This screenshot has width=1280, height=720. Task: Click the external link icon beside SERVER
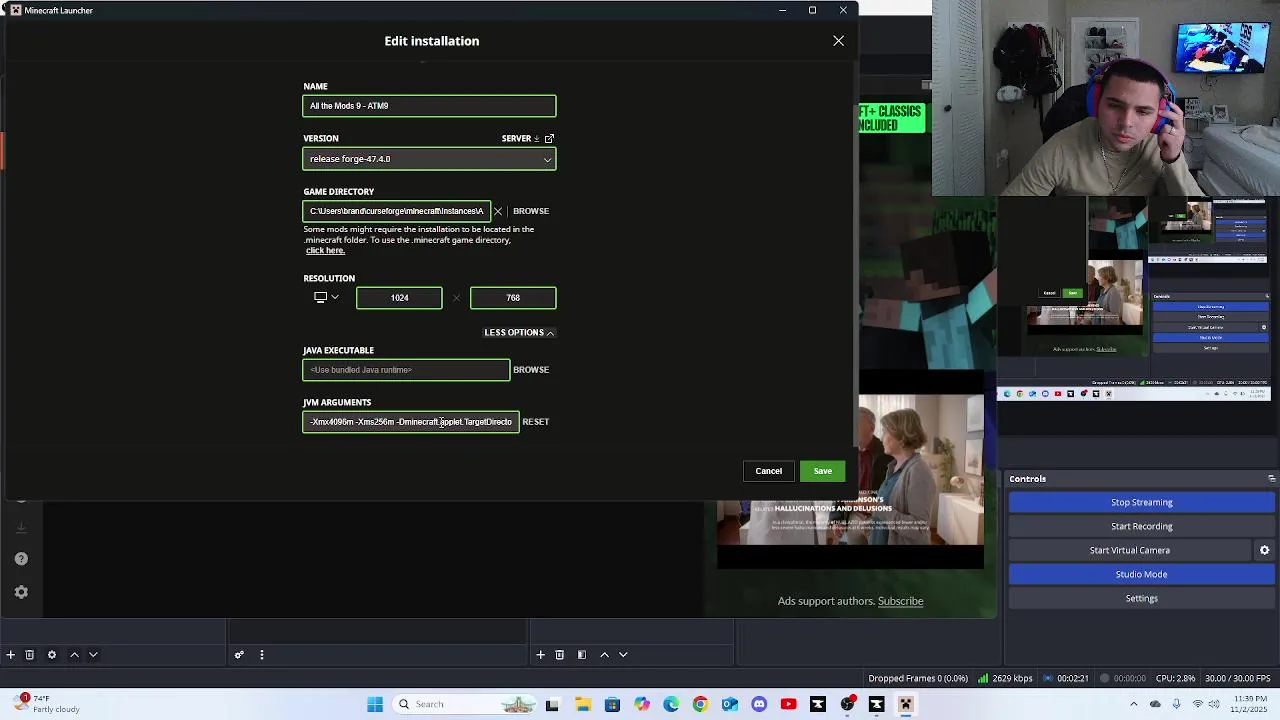[549, 138]
